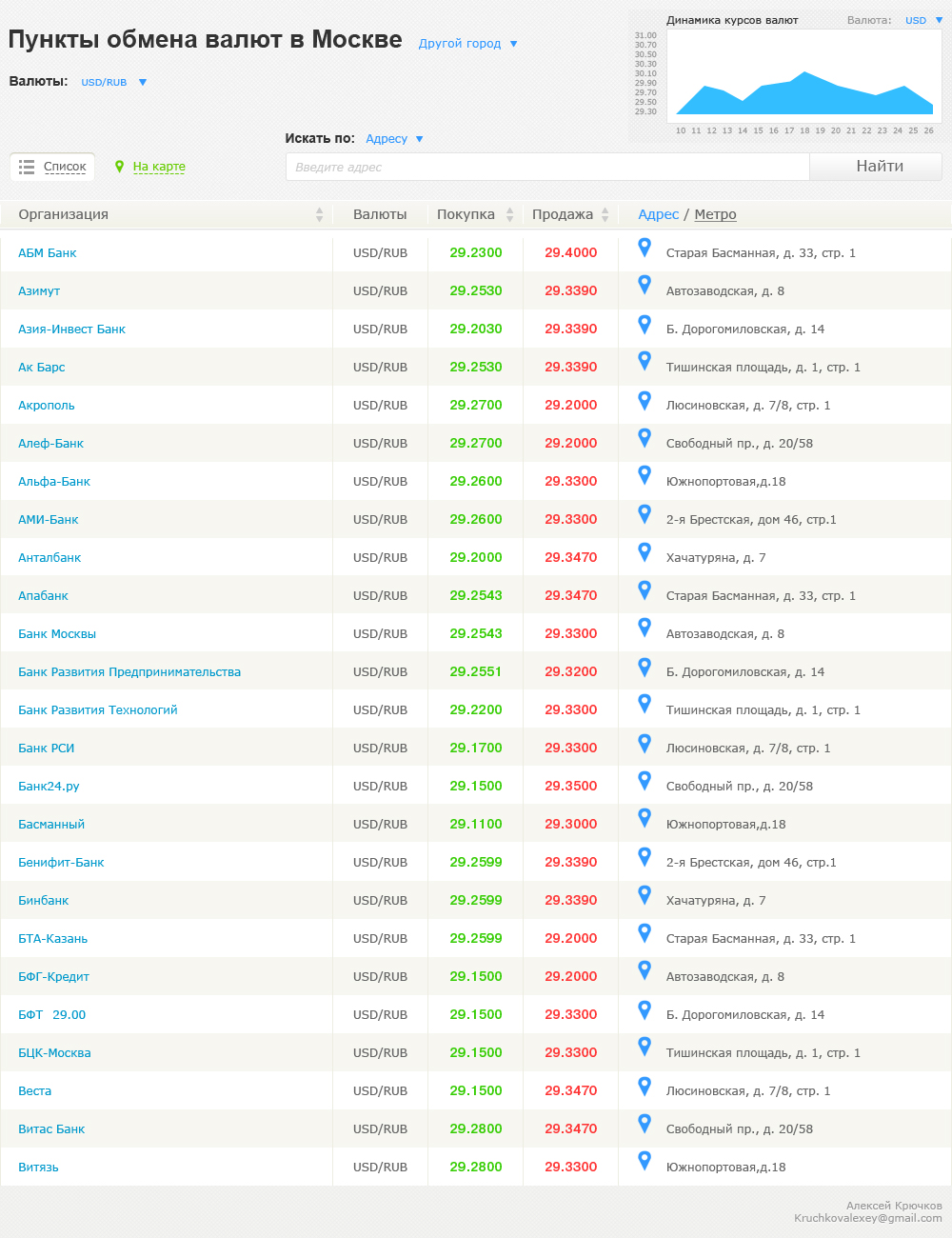Click the Введите адрес search field
The height and width of the screenshot is (1238, 952).
tap(547, 167)
